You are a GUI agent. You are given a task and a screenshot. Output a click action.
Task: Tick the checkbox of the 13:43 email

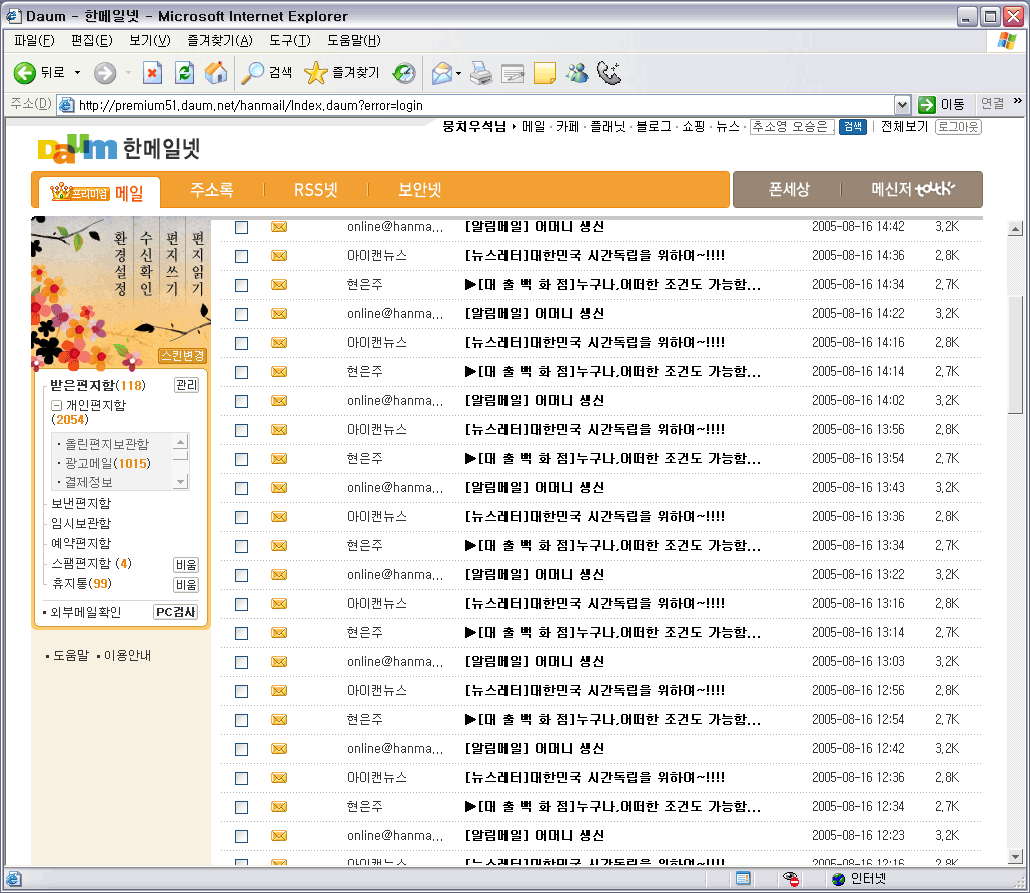click(242, 488)
